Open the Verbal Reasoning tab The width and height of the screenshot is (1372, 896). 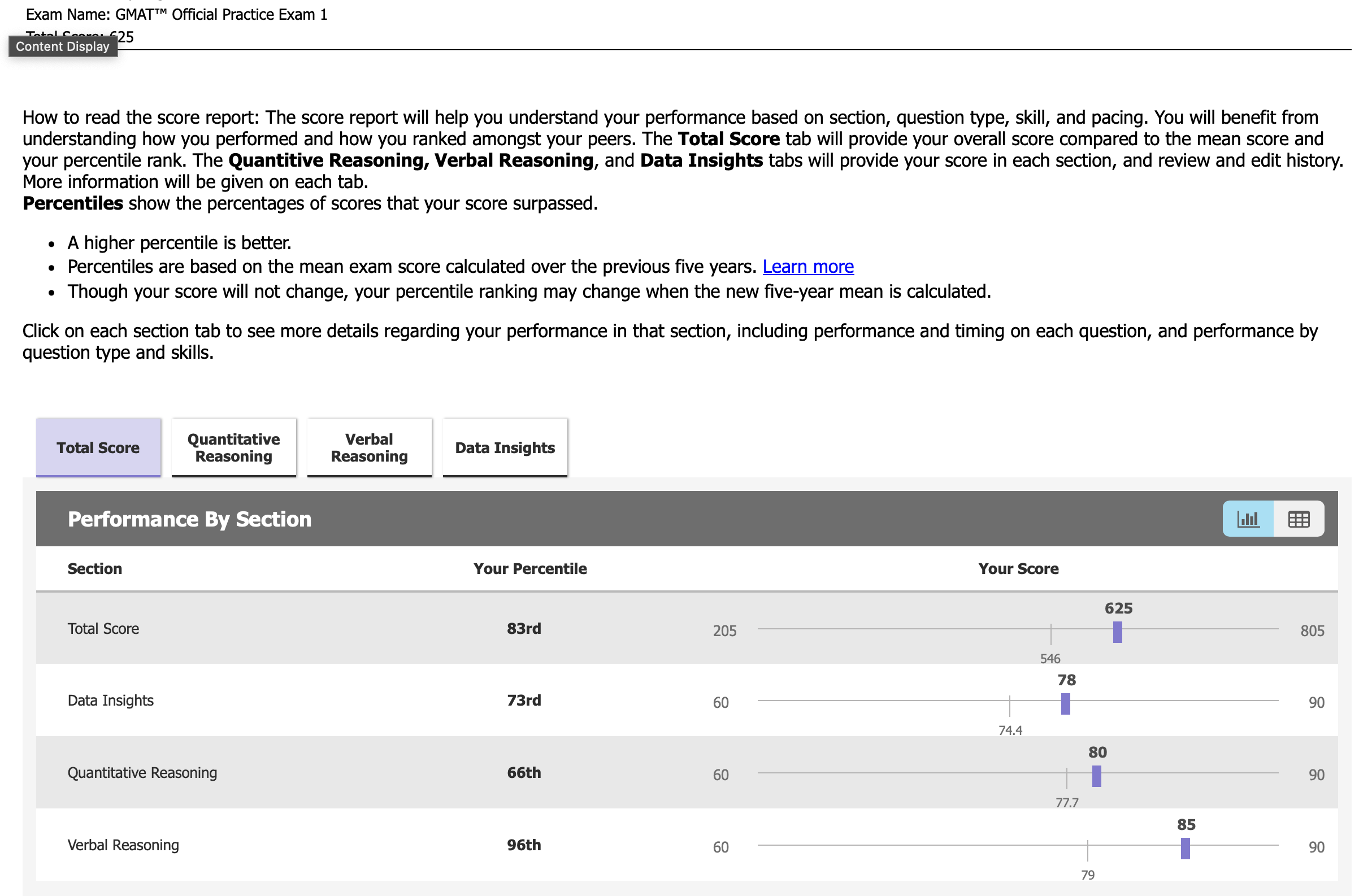369,447
